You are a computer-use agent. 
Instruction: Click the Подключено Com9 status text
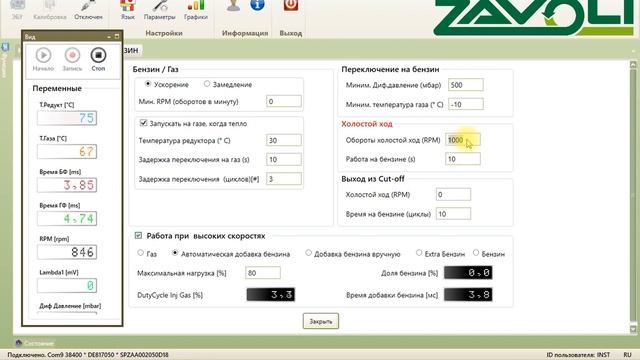coord(88,355)
